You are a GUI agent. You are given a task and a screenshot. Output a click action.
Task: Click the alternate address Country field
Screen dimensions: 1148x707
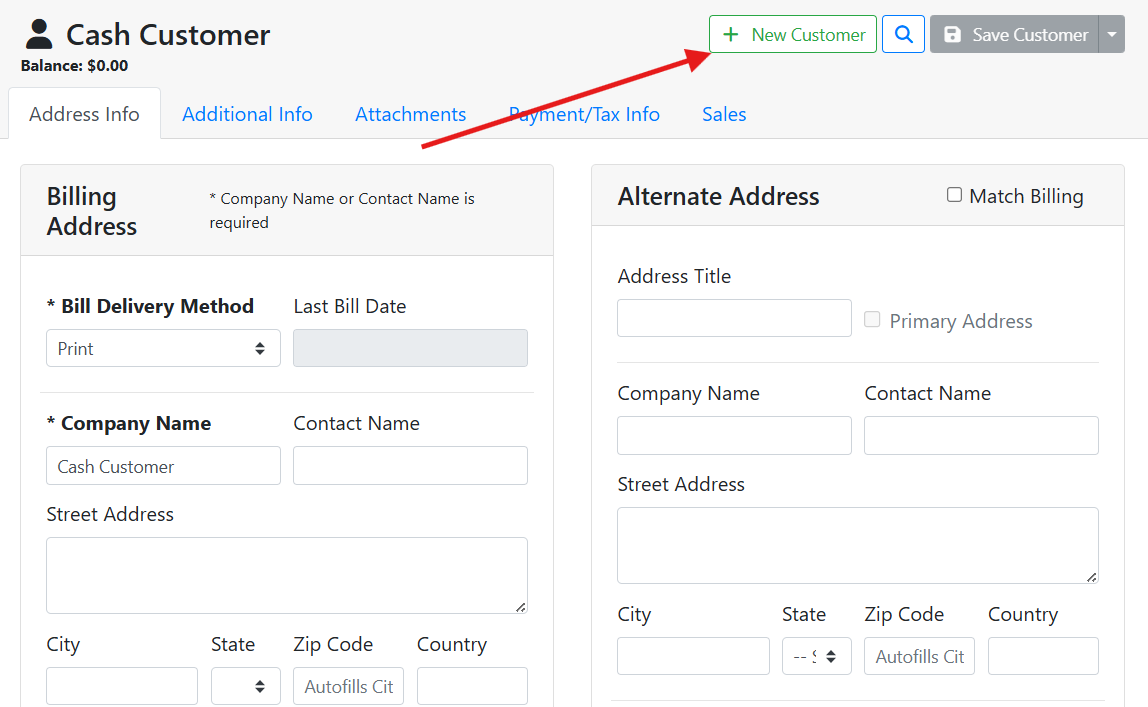pyautogui.click(x=1043, y=656)
